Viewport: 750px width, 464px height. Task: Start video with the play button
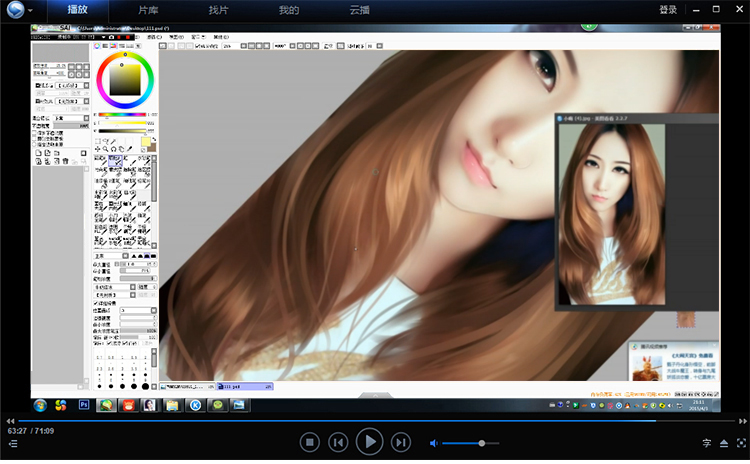[x=369, y=442]
